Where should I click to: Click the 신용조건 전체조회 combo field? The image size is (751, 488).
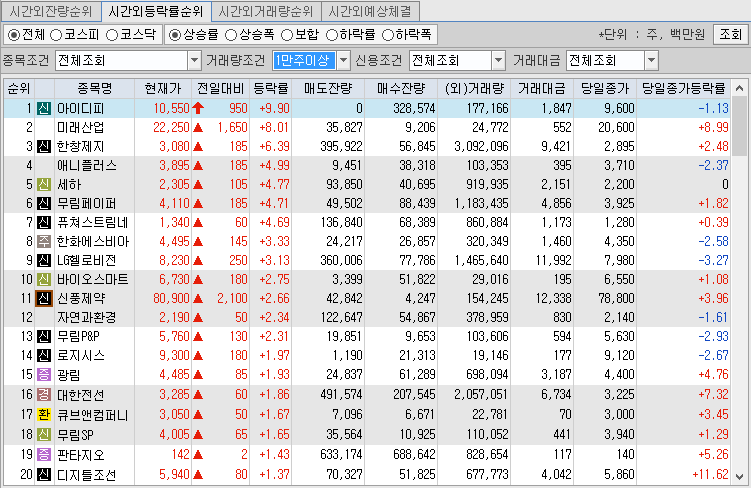451,61
